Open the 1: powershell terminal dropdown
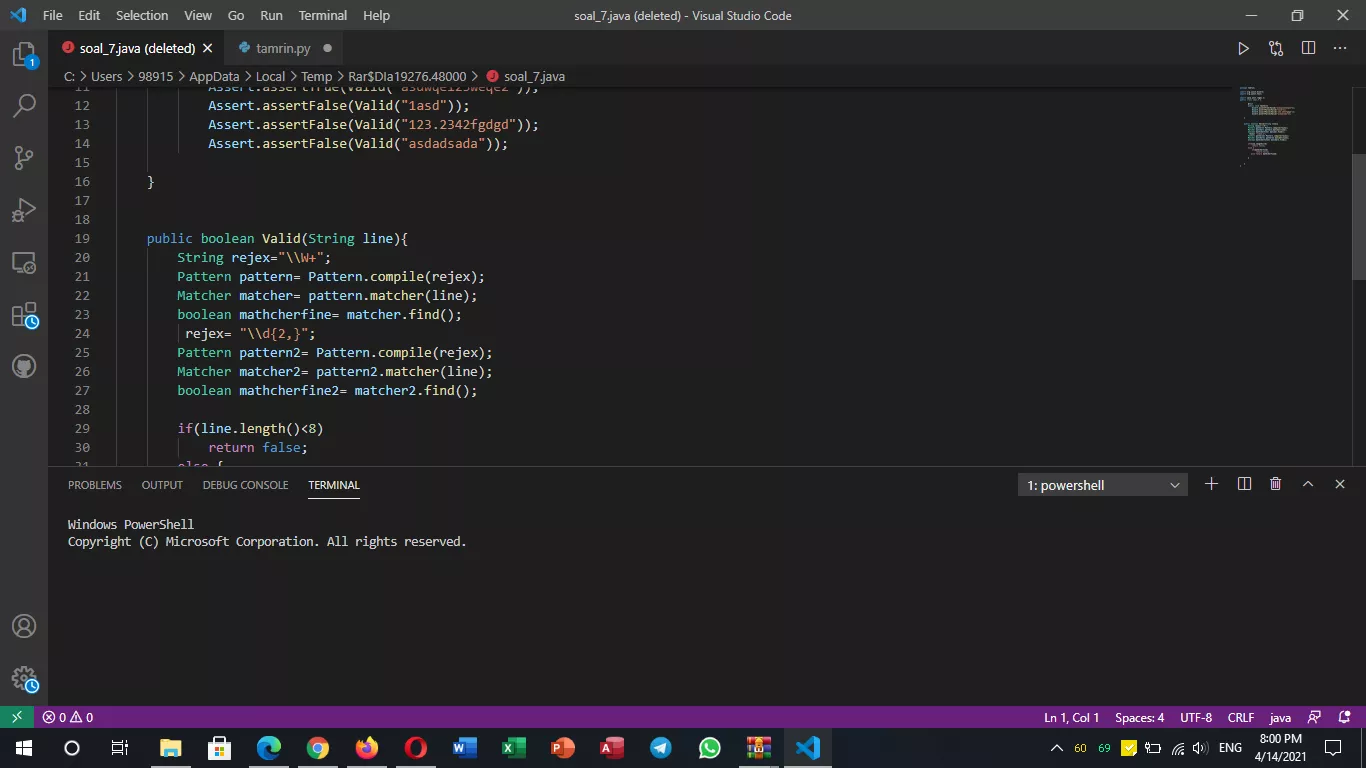This screenshot has height=768, width=1366. (x=1103, y=485)
